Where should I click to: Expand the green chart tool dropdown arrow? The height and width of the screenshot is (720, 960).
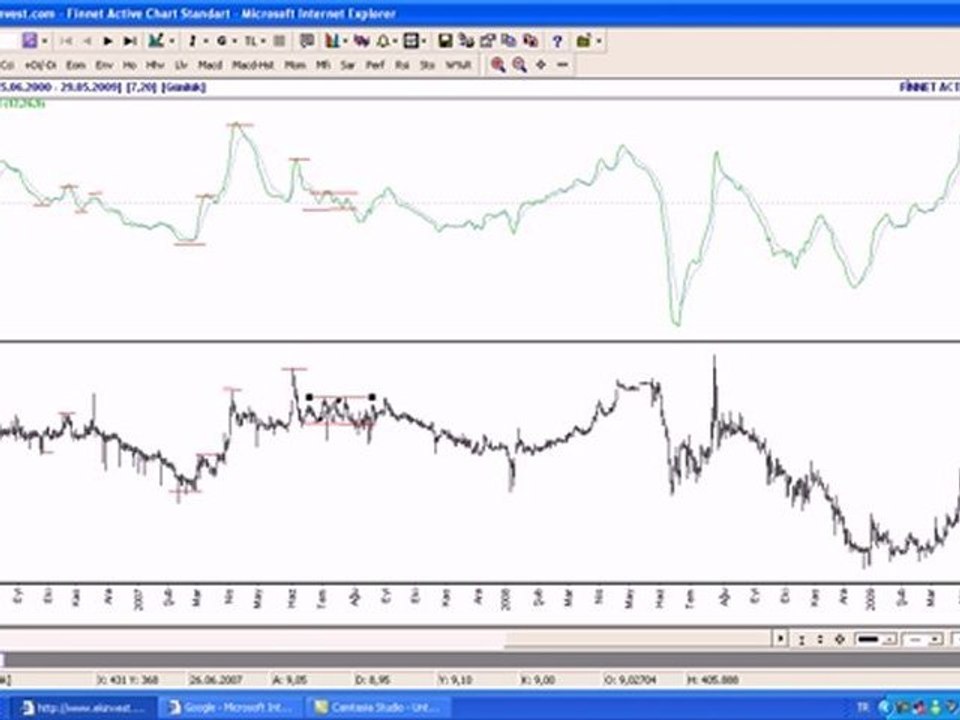172,41
